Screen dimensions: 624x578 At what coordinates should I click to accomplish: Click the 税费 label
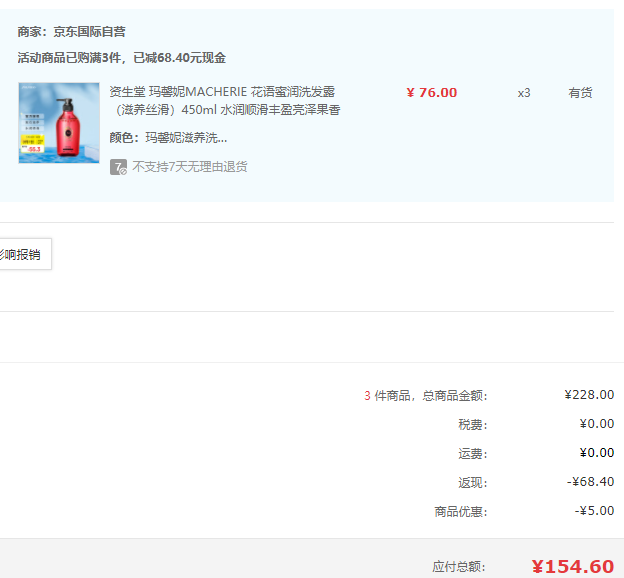(473, 424)
